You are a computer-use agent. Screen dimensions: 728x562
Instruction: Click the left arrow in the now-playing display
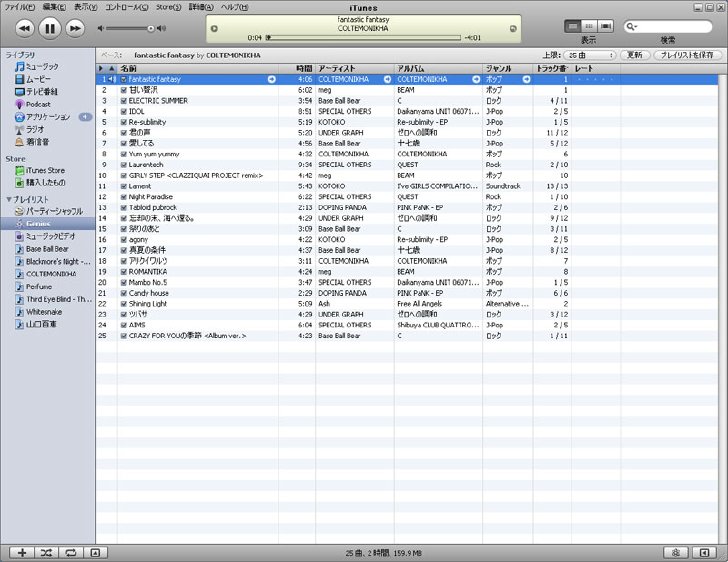214,29
